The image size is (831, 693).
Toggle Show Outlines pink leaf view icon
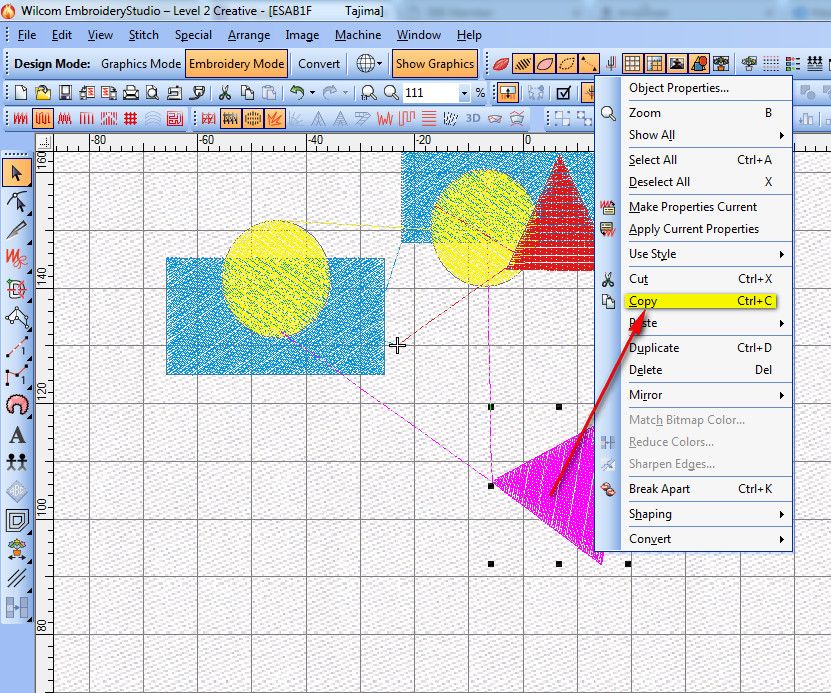(545, 64)
